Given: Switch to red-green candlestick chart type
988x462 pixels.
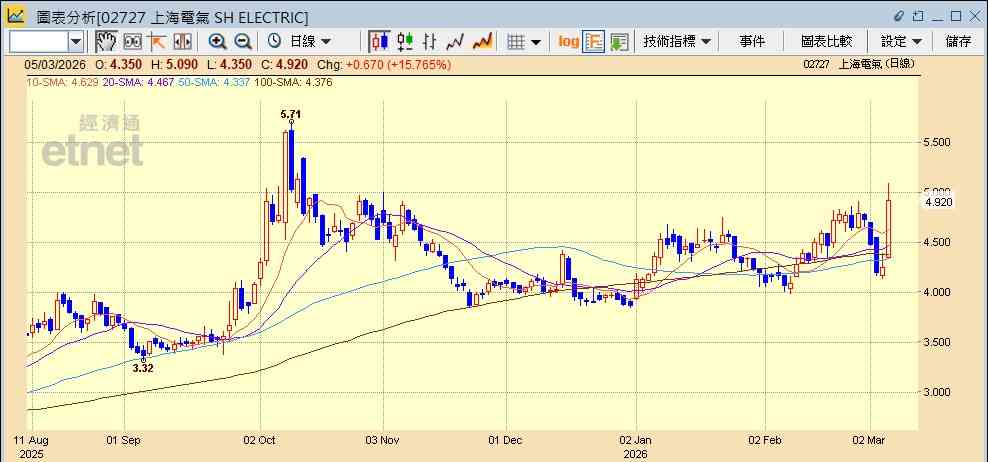Looking at the screenshot, I should 405,42.
